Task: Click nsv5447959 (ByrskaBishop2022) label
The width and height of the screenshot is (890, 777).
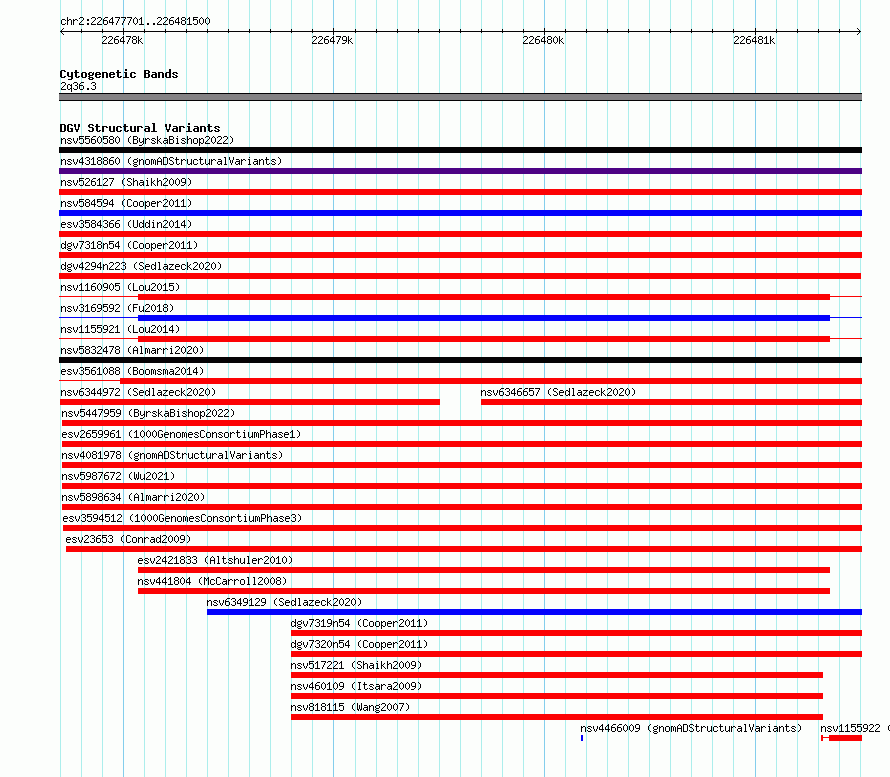Action: point(148,413)
